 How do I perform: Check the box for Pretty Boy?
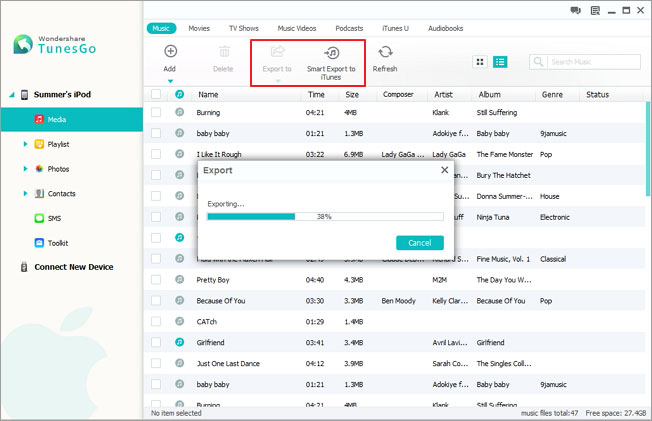point(156,280)
